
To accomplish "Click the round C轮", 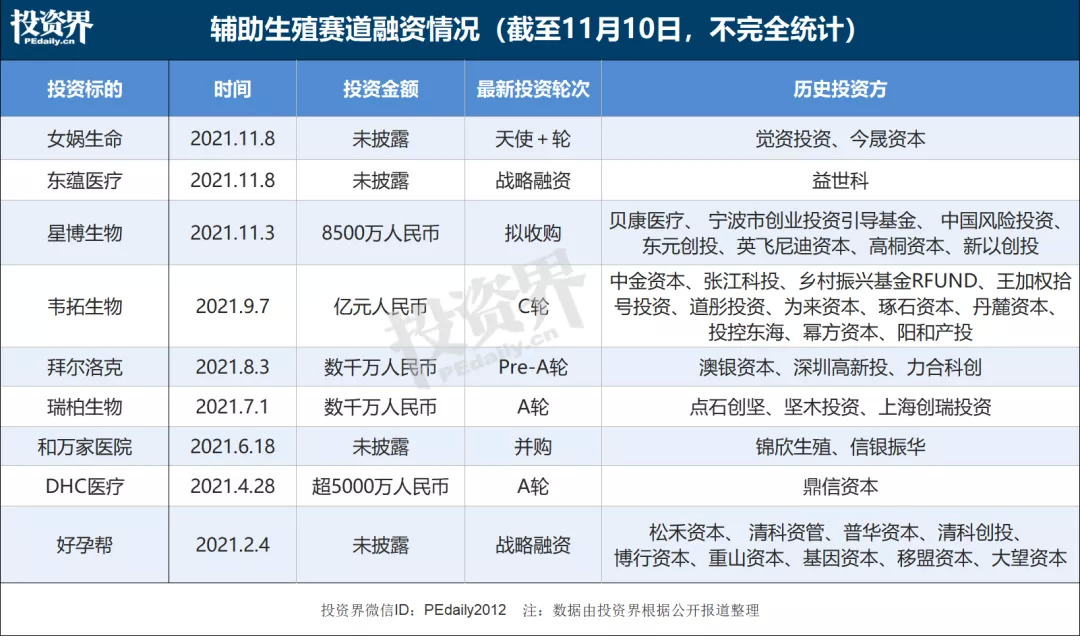I will point(533,306).
